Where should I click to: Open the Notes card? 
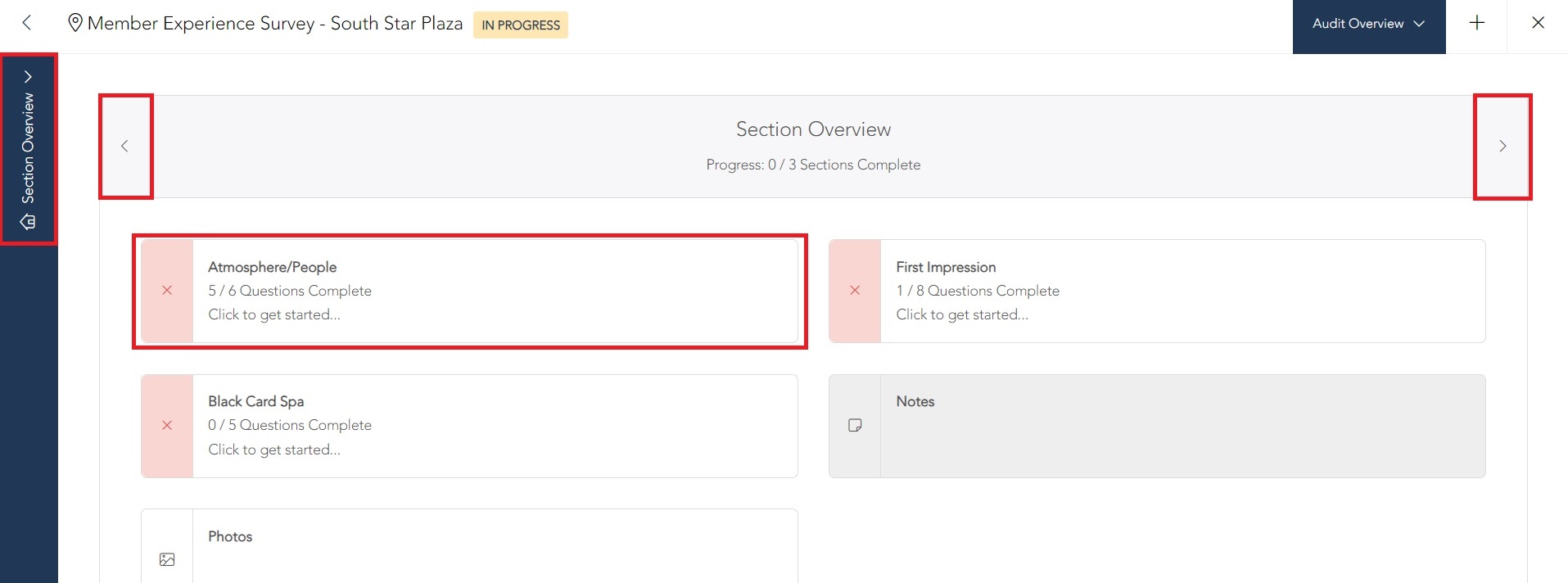click(1157, 426)
